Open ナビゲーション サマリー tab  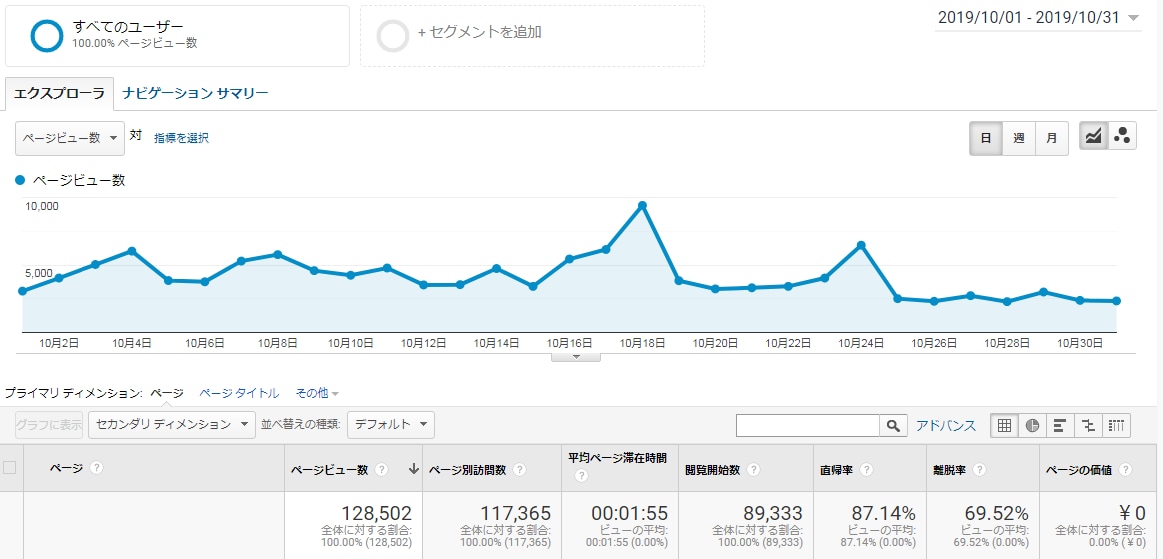(196, 93)
